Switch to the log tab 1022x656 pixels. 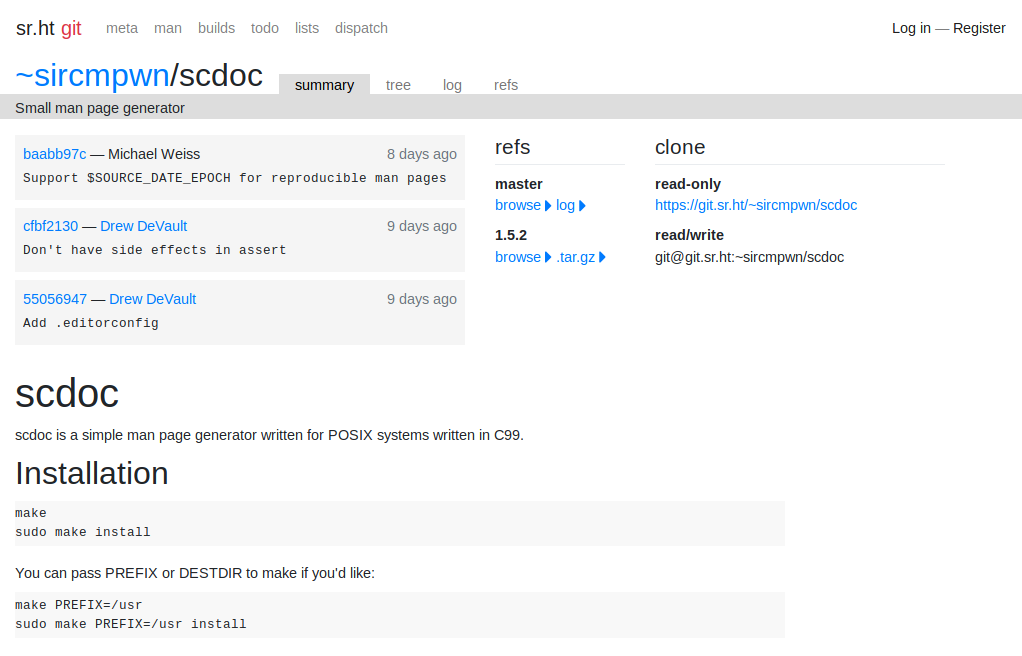[x=452, y=85]
